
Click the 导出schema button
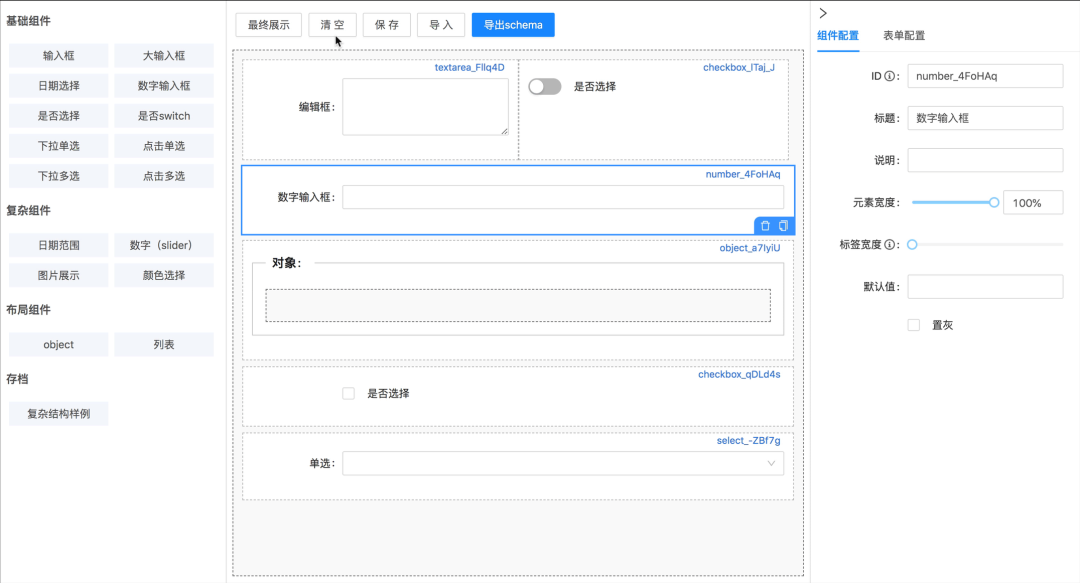click(513, 25)
